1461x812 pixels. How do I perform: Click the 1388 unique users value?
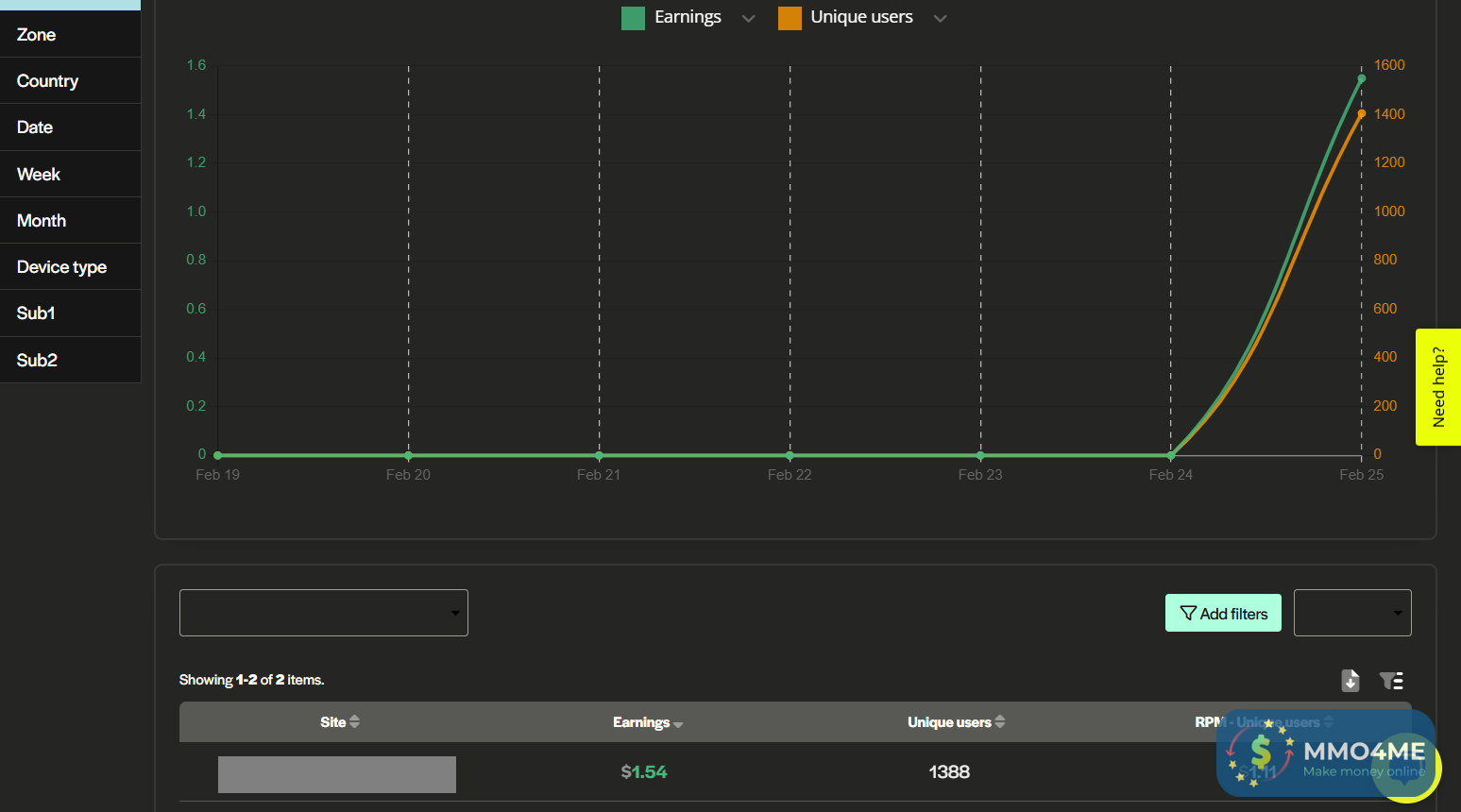(x=949, y=772)
